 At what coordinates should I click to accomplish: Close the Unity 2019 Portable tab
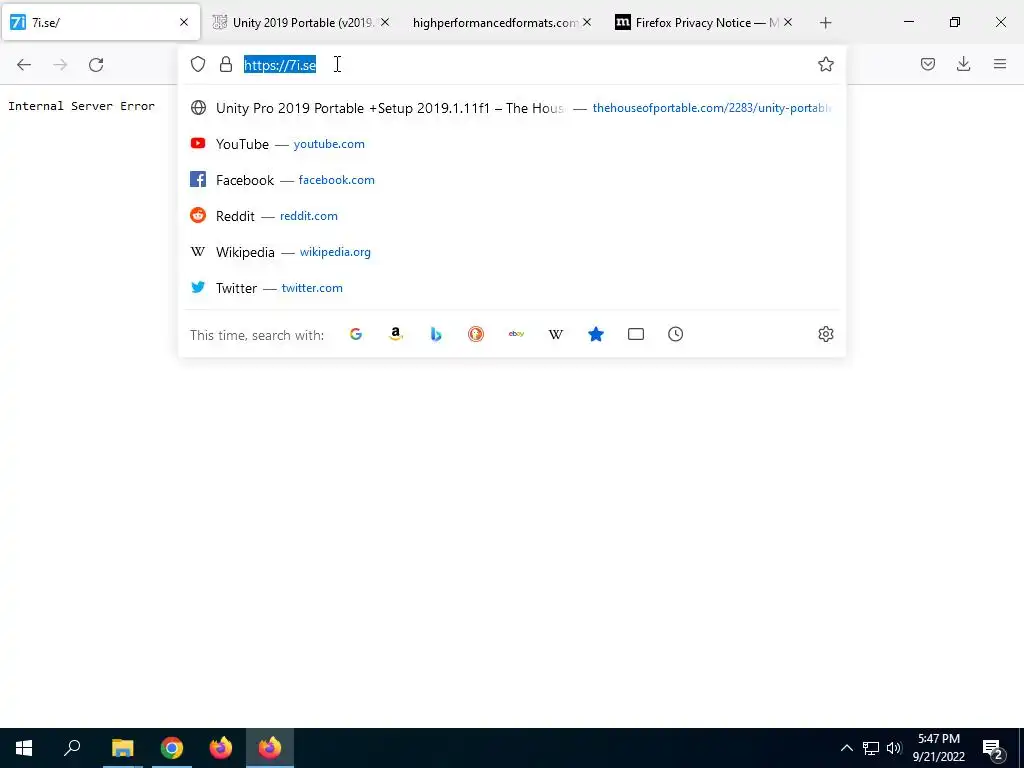(x=385, y=22)
